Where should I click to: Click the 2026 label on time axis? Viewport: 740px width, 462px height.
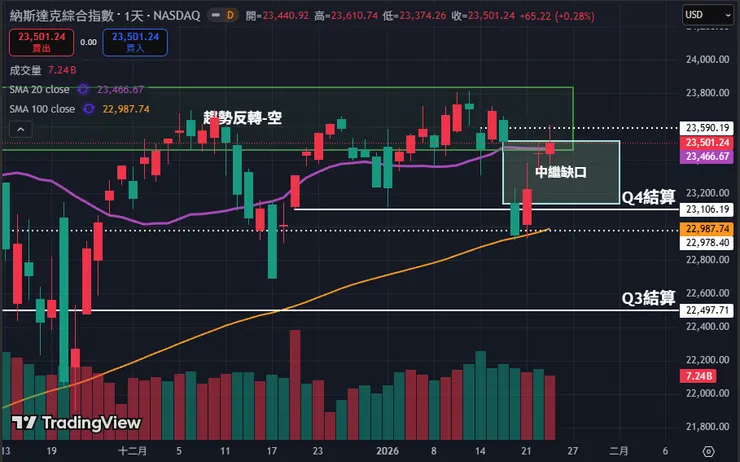(387, 451)
